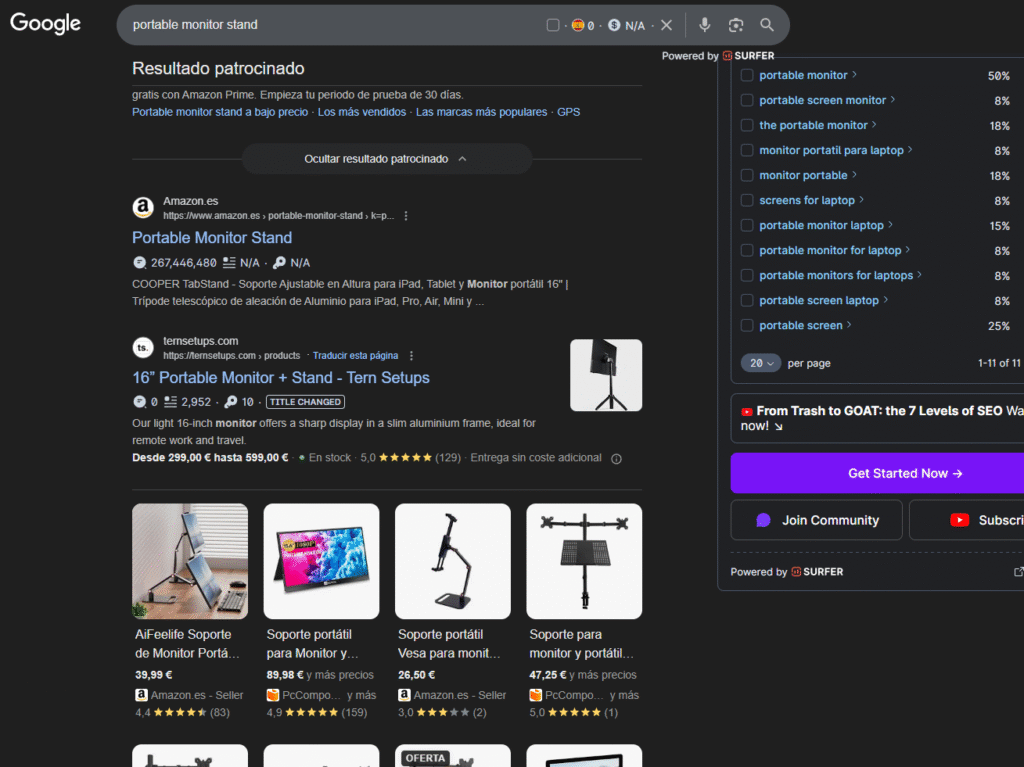Open '16" Portable Monitor + Stand - Tern Setups' result
Viewport: 1024px width, 767px height.
[x=281, y=378]
